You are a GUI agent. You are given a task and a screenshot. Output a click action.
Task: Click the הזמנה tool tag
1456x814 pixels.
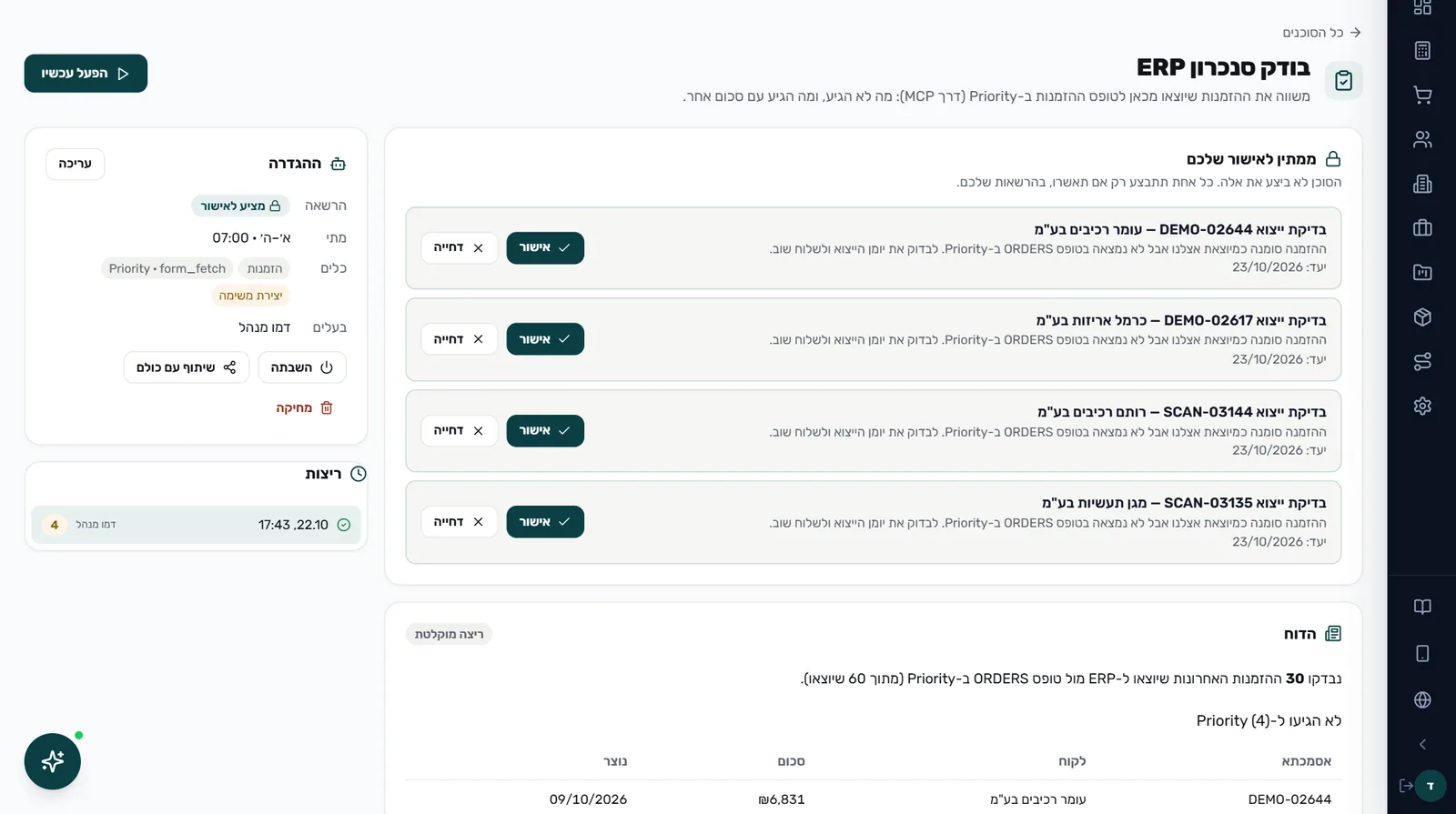coord(265,268)
